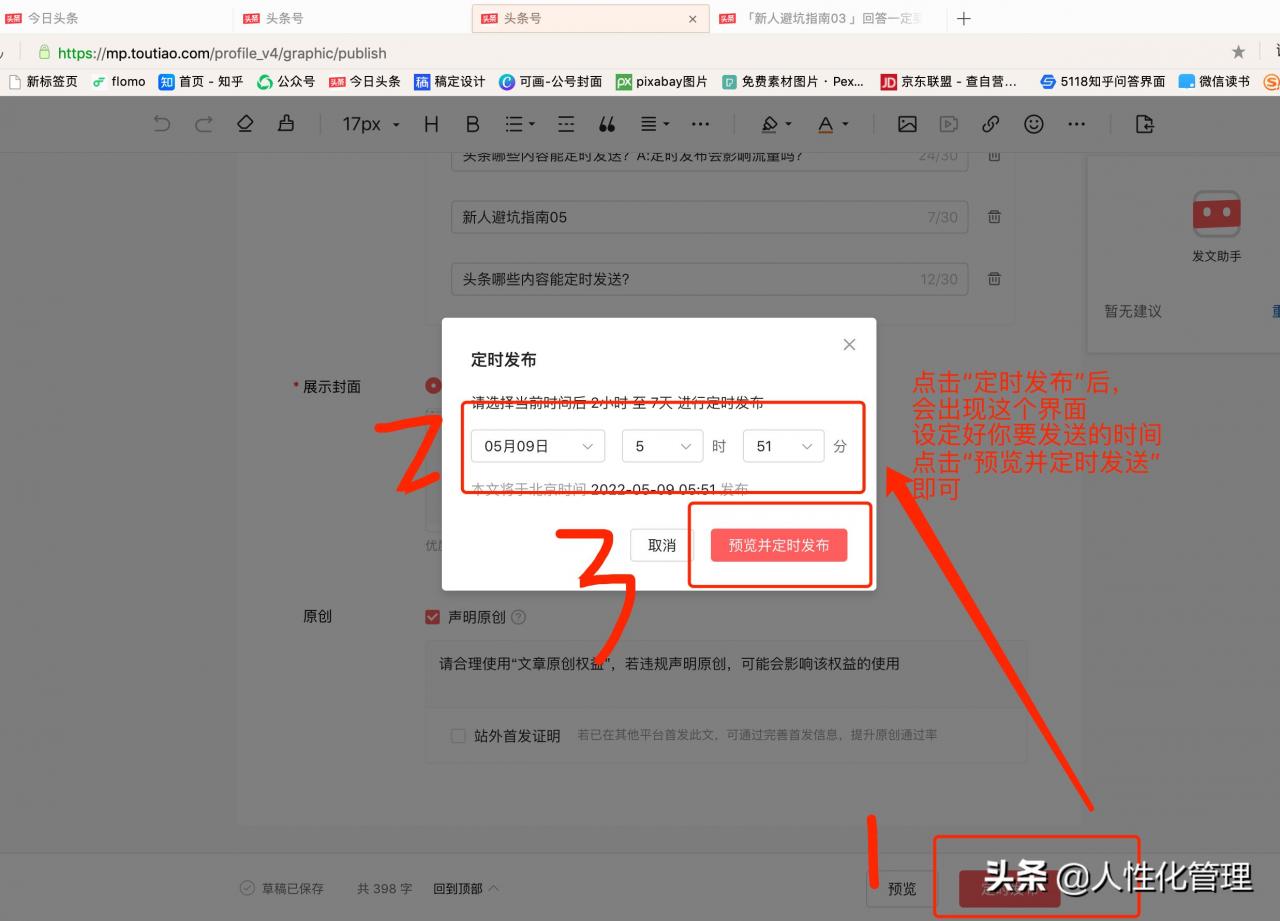Close the 定时发布 dialog
Viewport: 1280px width, 921px height.
pyautogui.click(x=849, y=345)
